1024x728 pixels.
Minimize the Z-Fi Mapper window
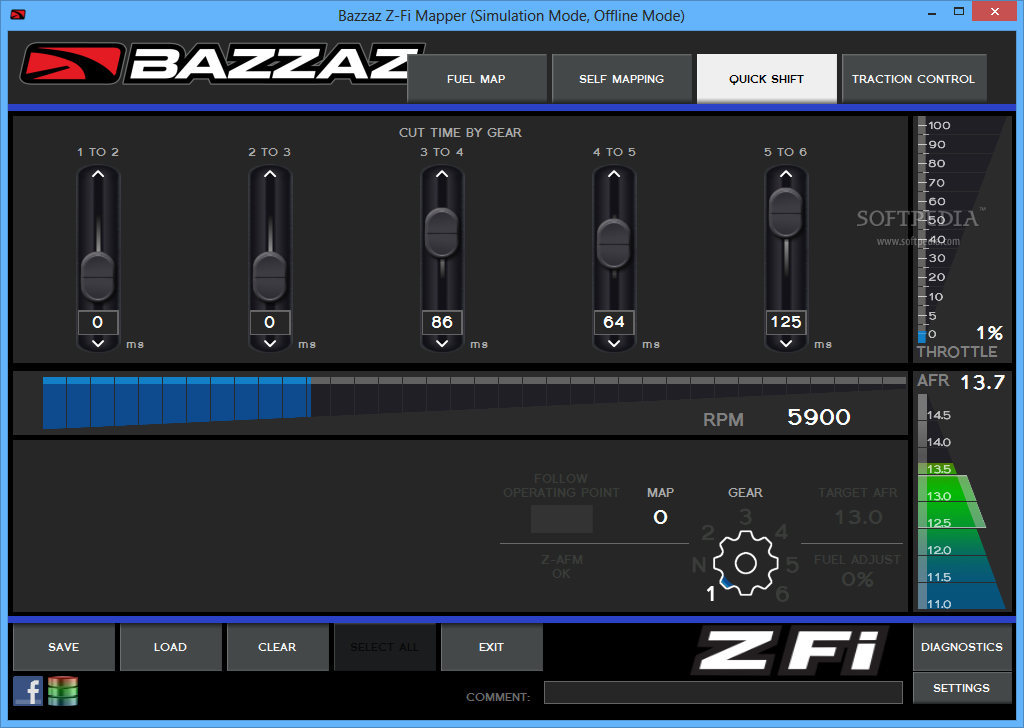pyautogui.click(x=932, y=12)
